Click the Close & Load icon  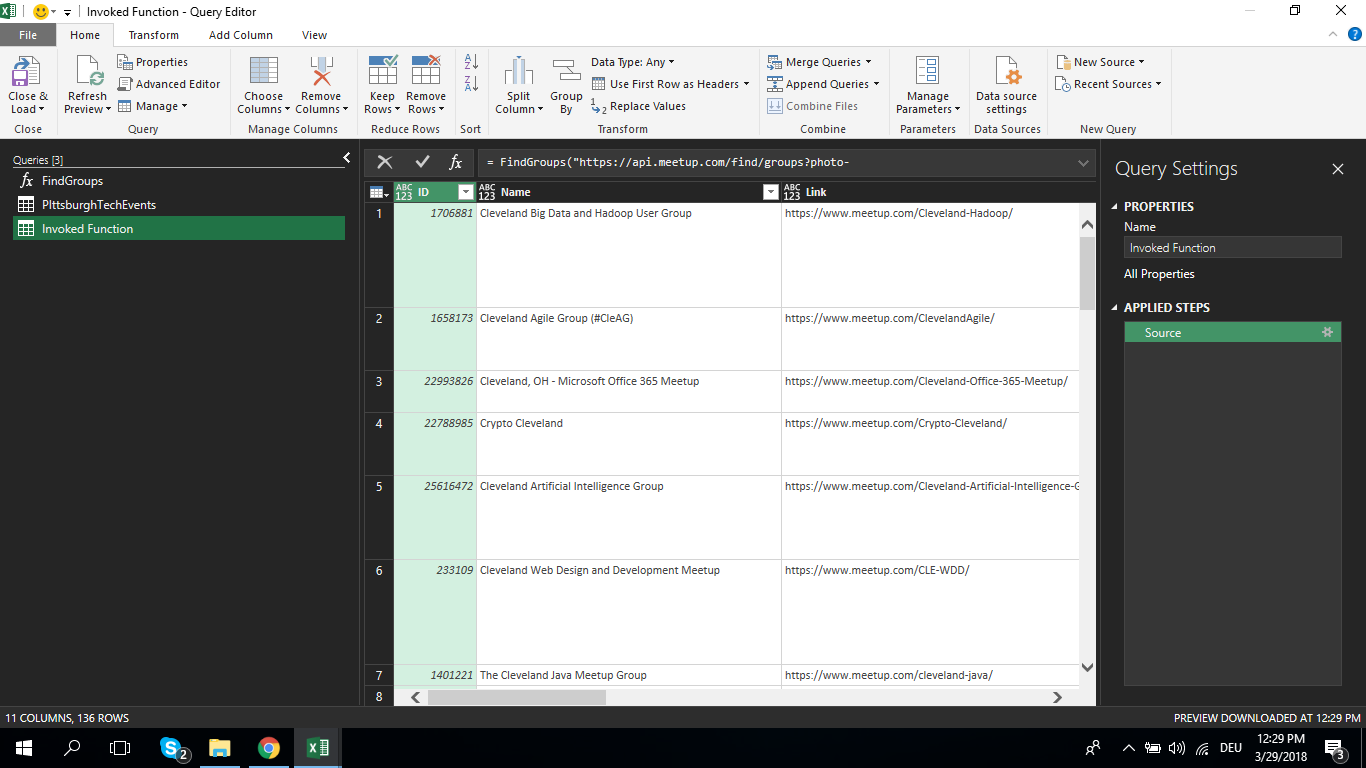pos(27,74)
